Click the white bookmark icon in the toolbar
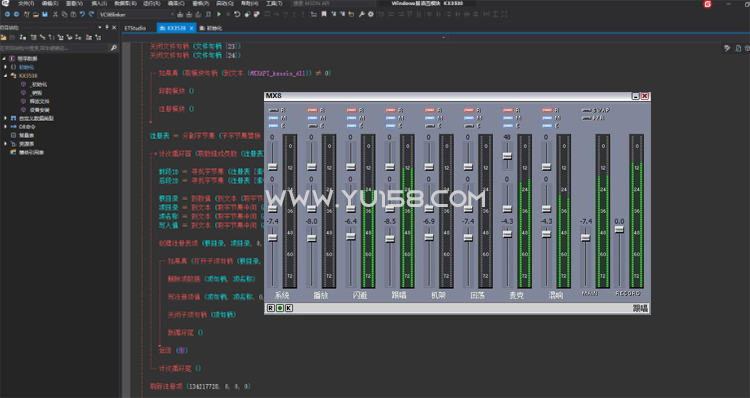The image size is (750, 398). (x=324, y=14)
